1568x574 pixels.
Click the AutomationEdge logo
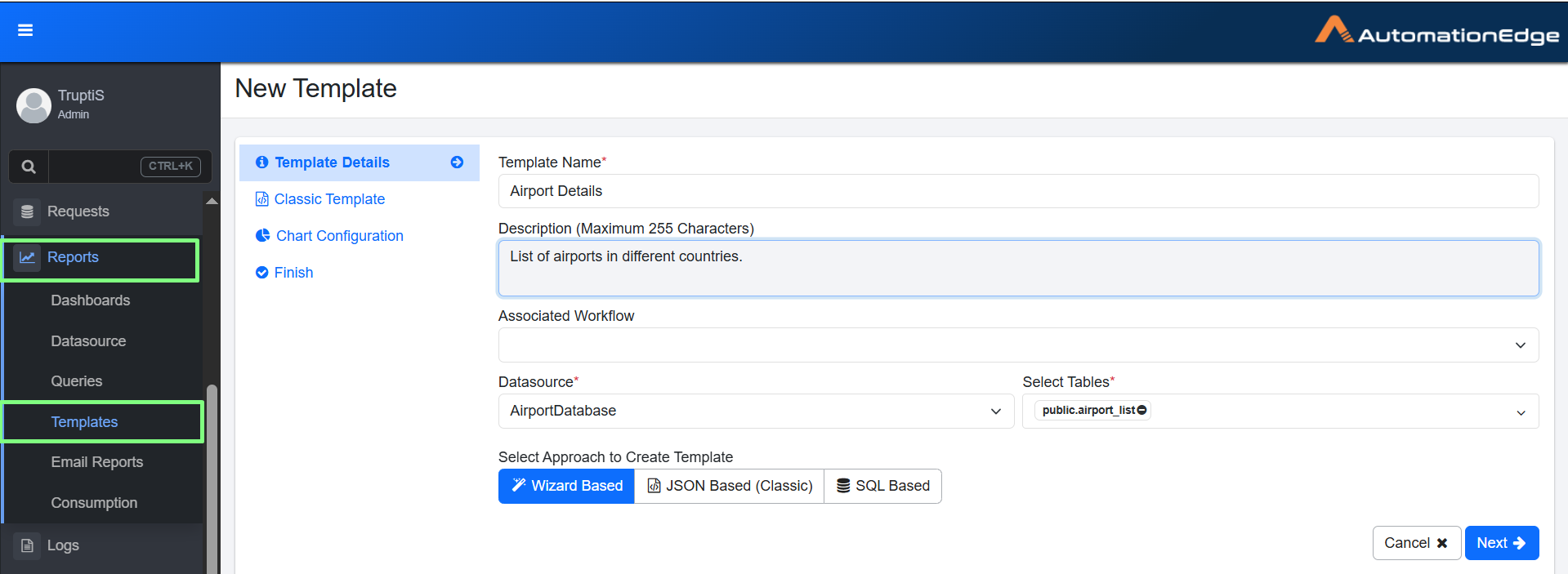point(1436,31)
